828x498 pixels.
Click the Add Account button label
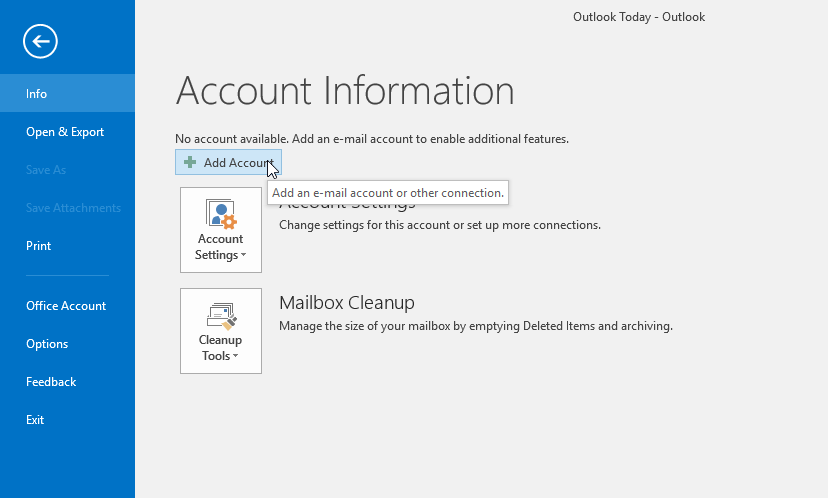(x=239, y=163)
